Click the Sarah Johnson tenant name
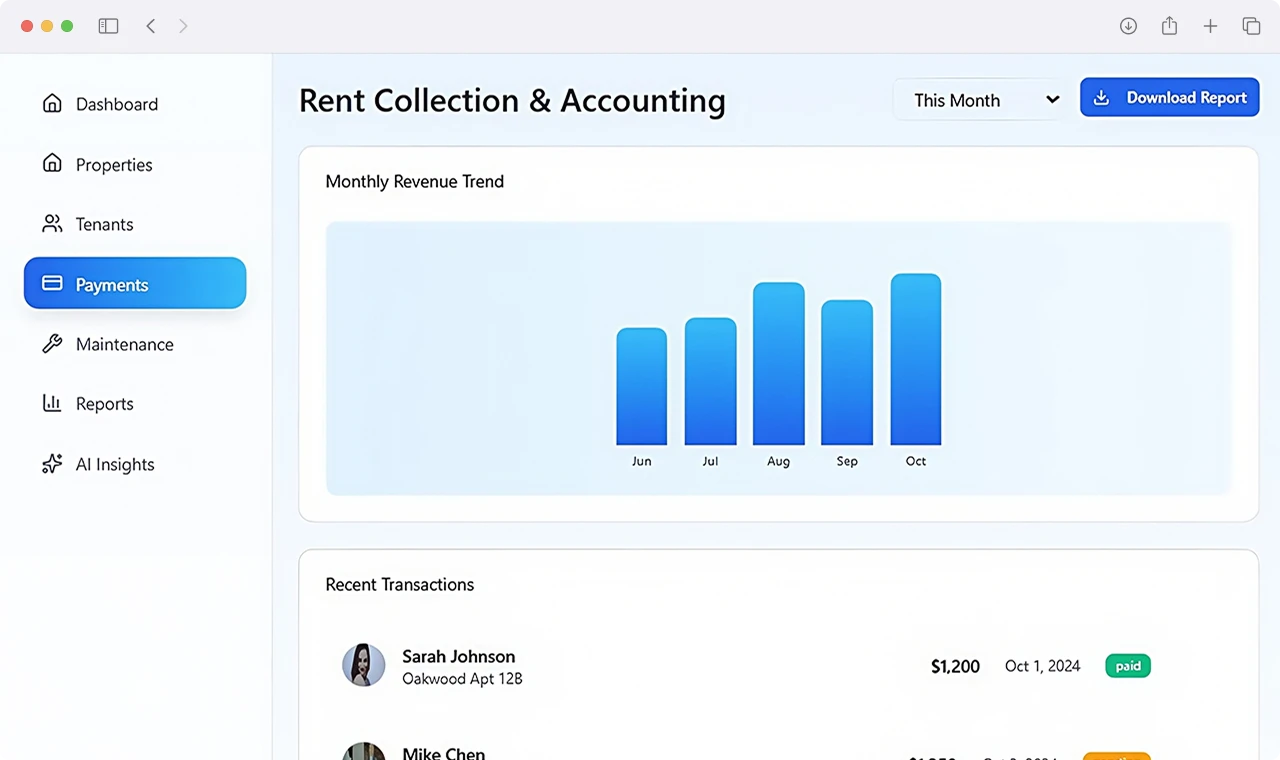 click(459, 656)
